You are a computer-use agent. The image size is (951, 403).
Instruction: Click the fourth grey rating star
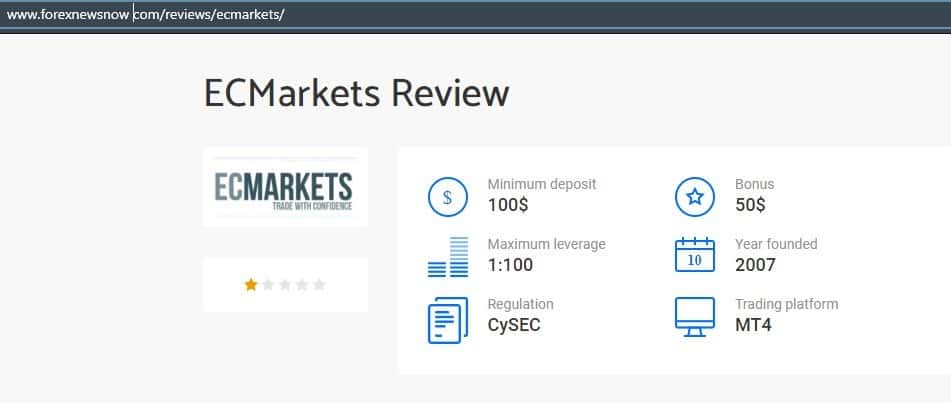pyautogui.click(x=302, y=285)
